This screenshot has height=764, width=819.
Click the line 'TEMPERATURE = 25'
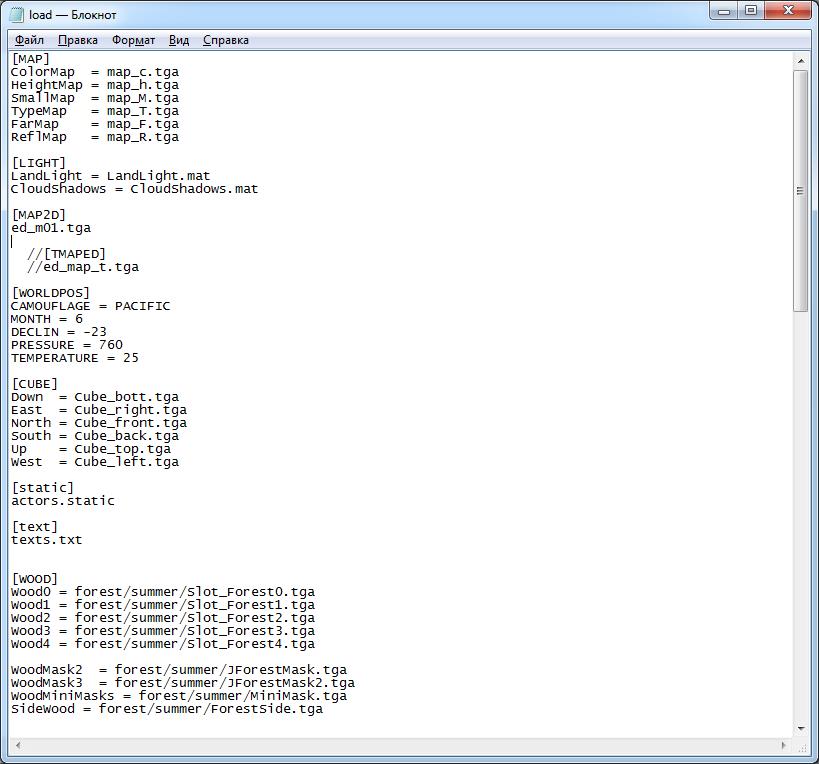coord(75,358)
